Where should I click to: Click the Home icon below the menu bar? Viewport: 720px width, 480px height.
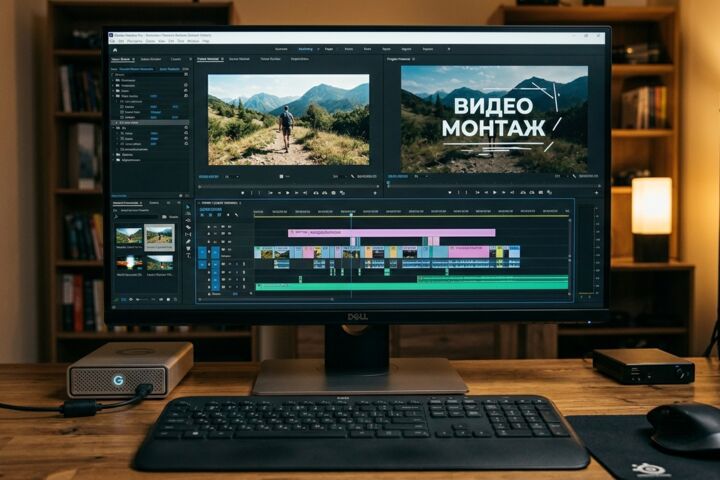tap(115, 50)
